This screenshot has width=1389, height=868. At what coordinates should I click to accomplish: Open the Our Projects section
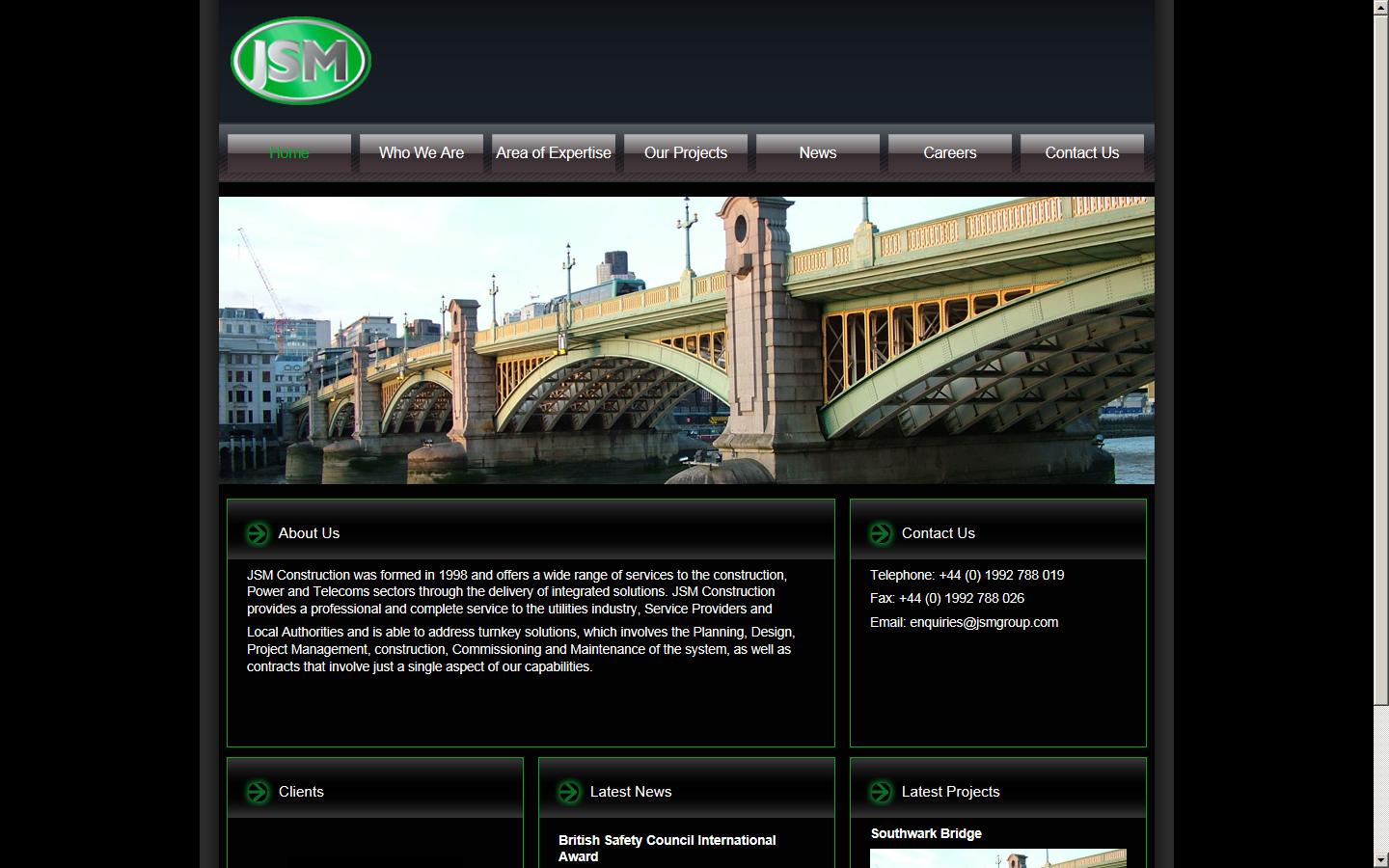[686, 152]
